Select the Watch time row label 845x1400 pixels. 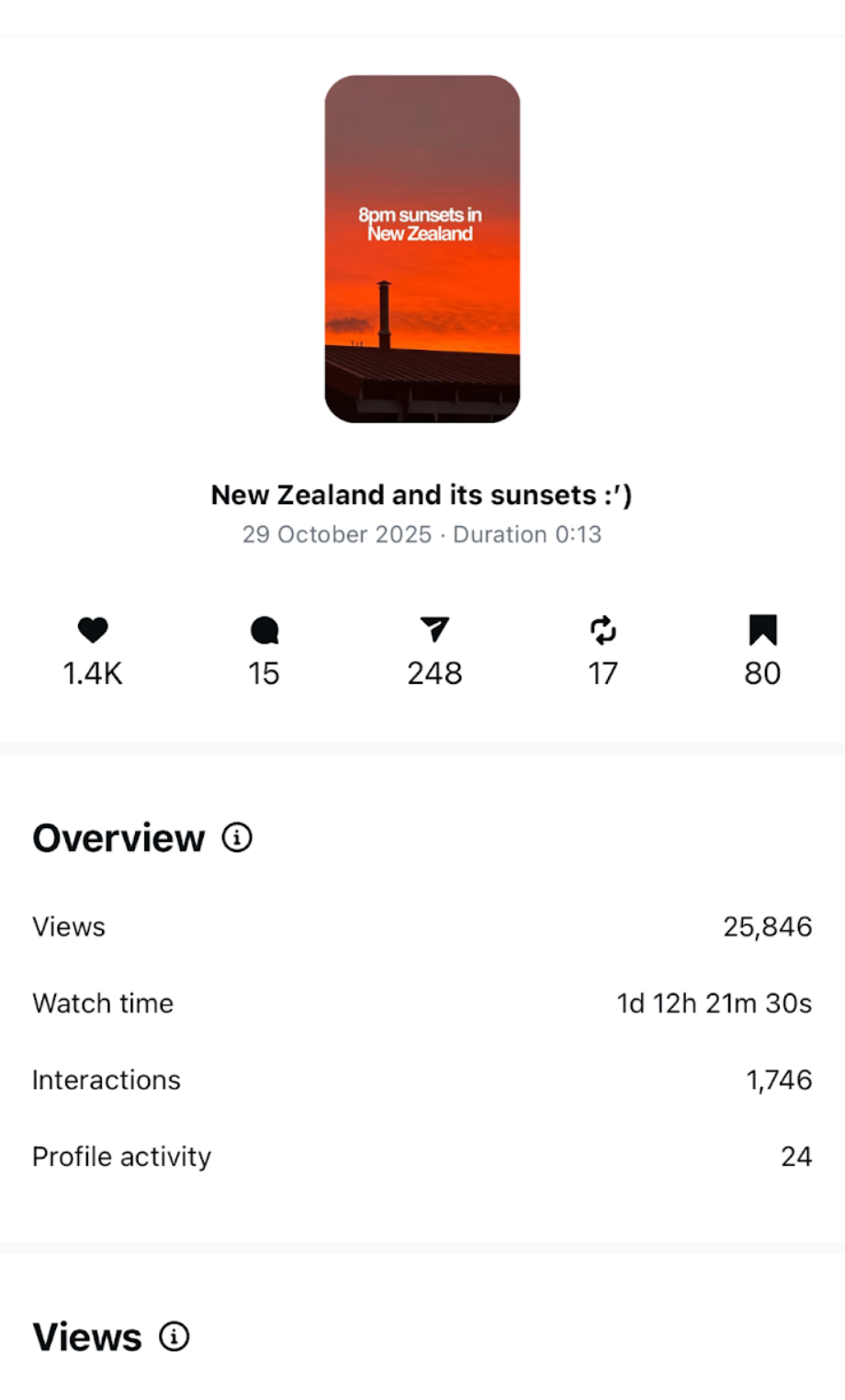[103, 1003]
